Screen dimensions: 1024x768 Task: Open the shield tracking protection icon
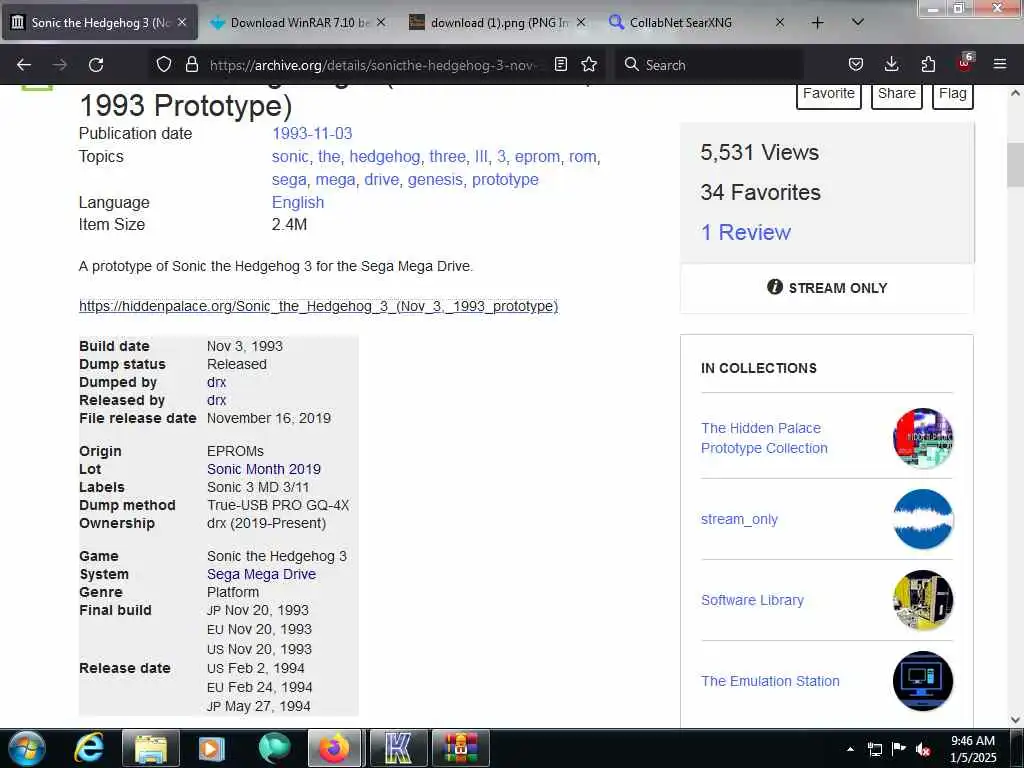click(x=164, y=64)
